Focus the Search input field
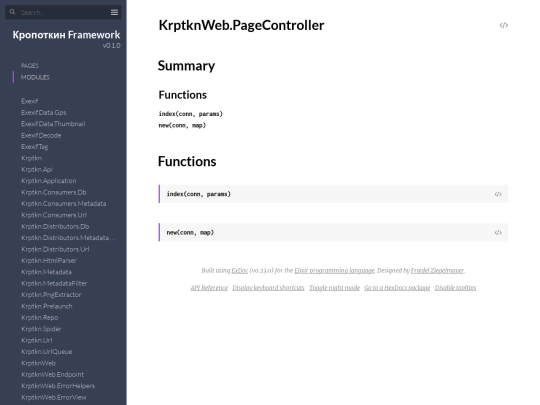Image resolution: width=540 pixels, height=405 pixels. point(64,12)
